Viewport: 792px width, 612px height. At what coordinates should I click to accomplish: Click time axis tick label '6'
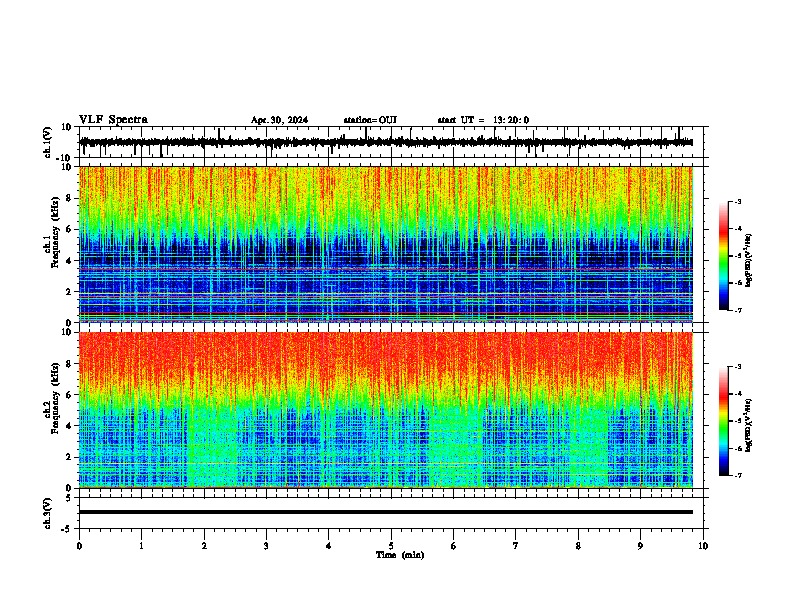coord(454,546)
